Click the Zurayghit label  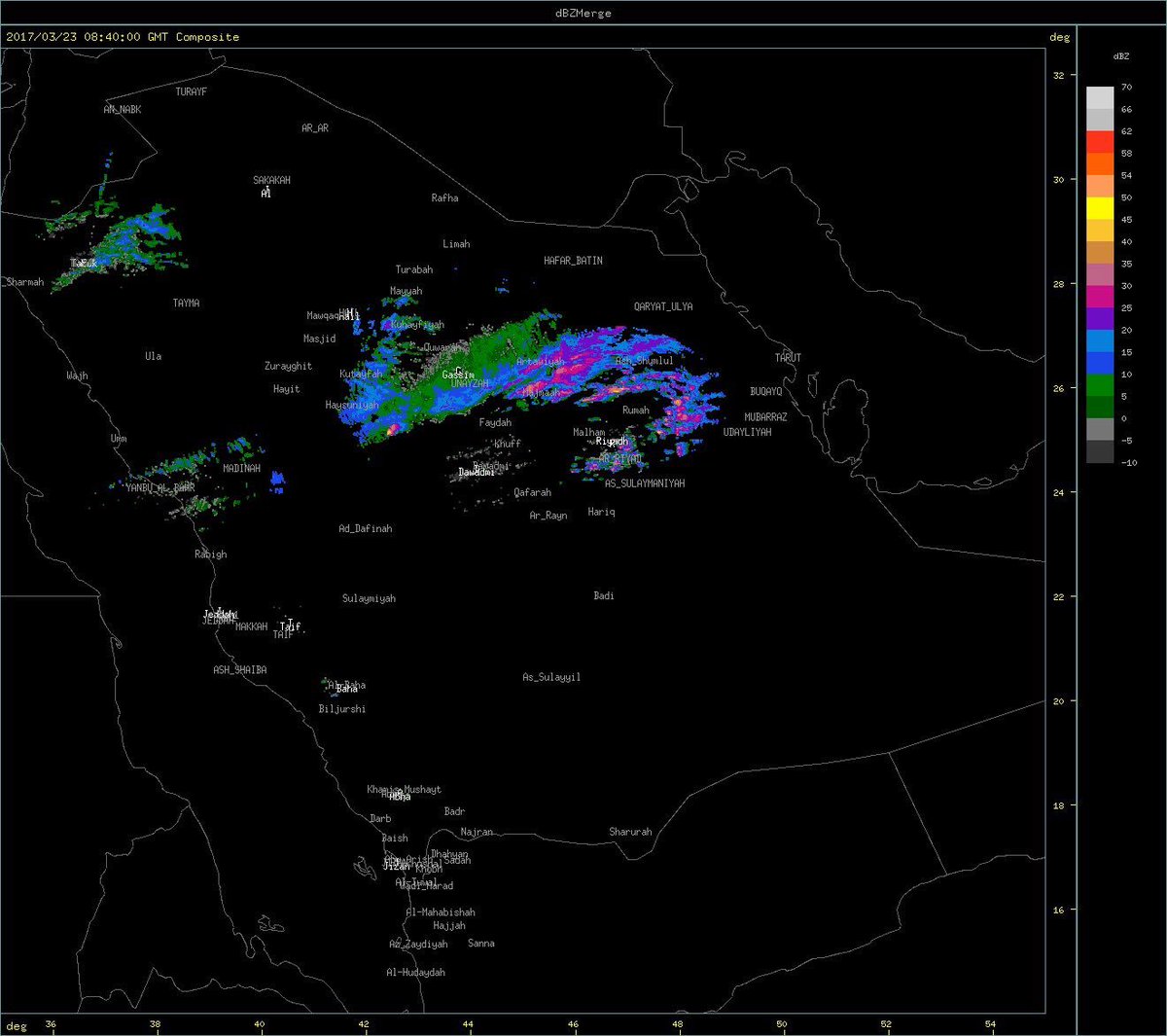[x=289, y=367]
